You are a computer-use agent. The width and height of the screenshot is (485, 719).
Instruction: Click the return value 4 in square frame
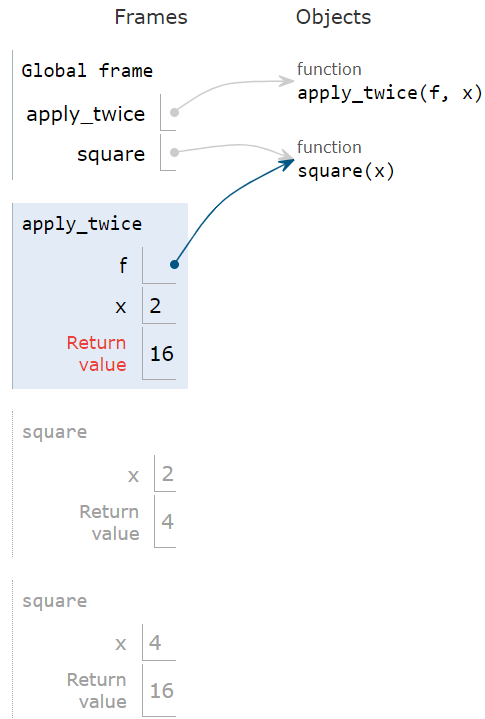[168, 522]
